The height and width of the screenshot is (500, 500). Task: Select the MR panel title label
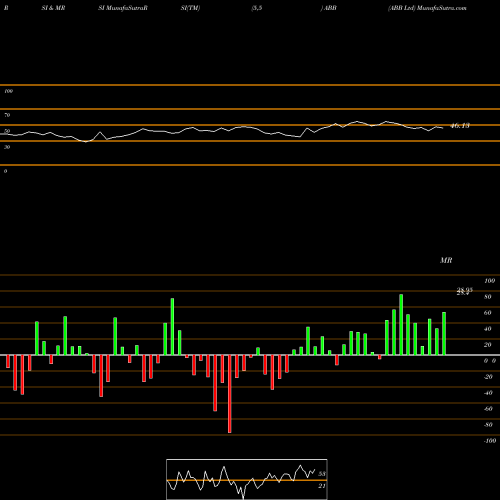(x=446, y=260)
